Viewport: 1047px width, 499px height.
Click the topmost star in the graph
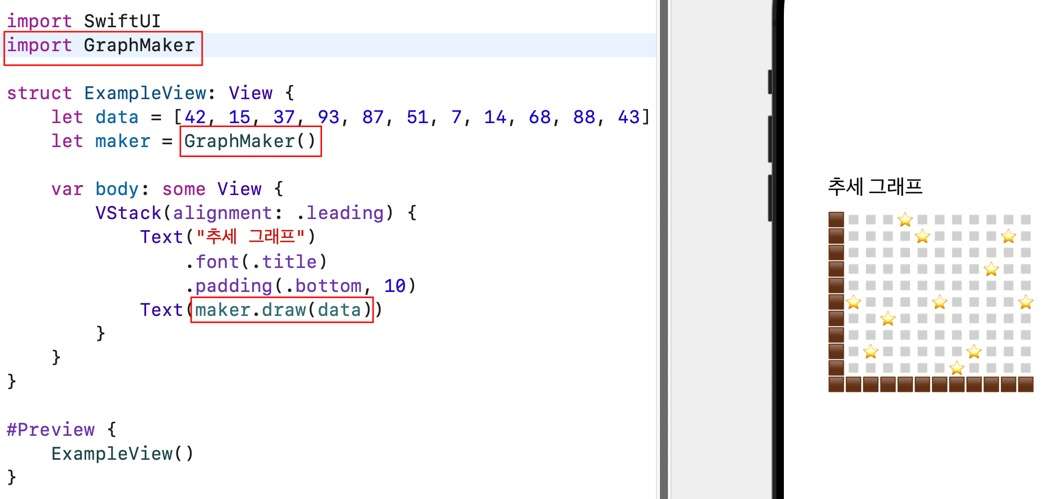pos(904,220)
